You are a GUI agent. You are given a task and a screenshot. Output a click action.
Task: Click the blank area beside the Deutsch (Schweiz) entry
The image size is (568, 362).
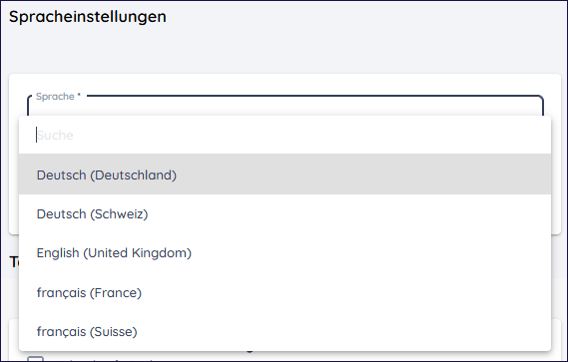[x=350, y=214]
